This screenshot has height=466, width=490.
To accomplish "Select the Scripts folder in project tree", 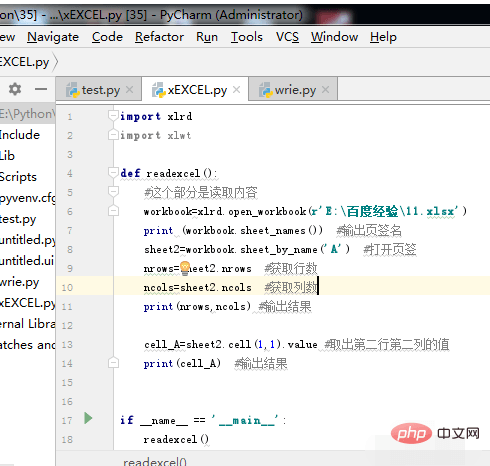I will click(x=18, y=177).
